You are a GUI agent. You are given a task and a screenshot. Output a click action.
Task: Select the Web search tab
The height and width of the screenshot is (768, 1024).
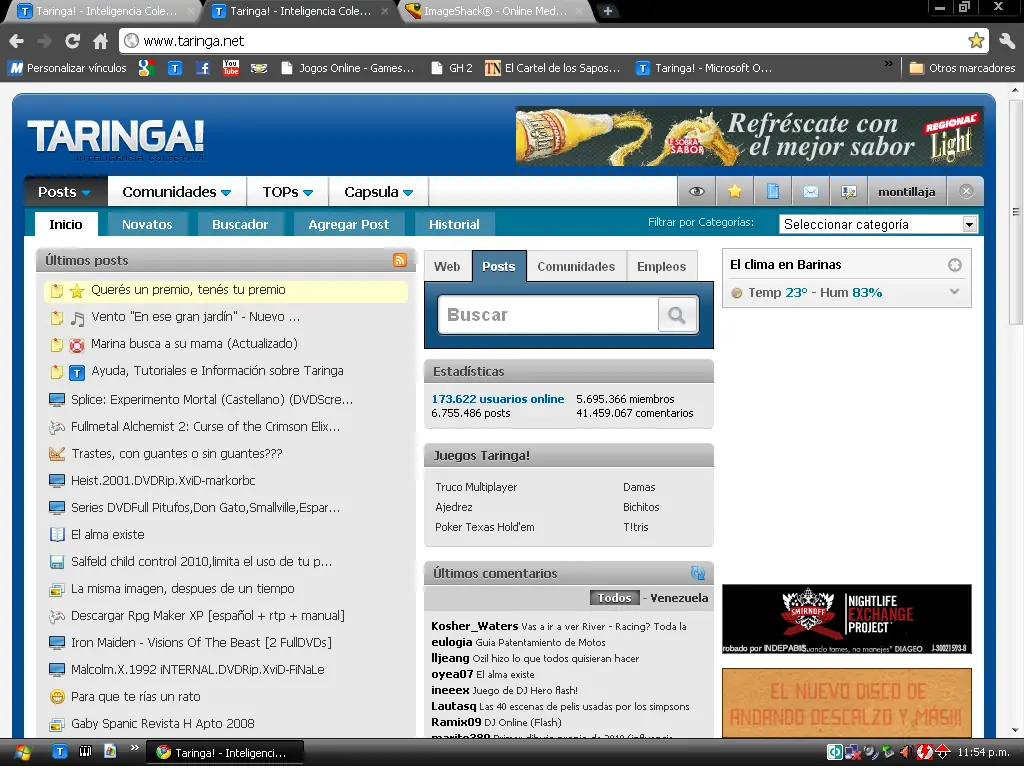tap(447, 266)
